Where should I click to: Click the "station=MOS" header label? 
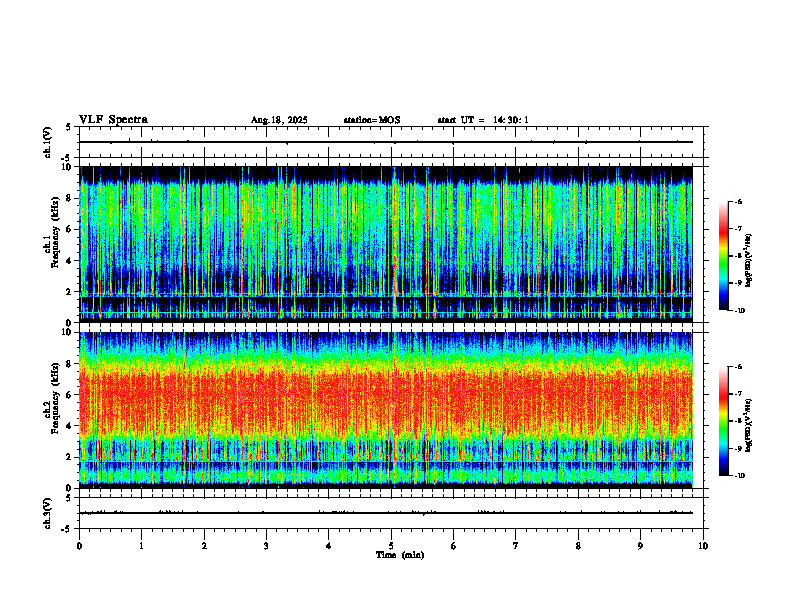point(372,120)
